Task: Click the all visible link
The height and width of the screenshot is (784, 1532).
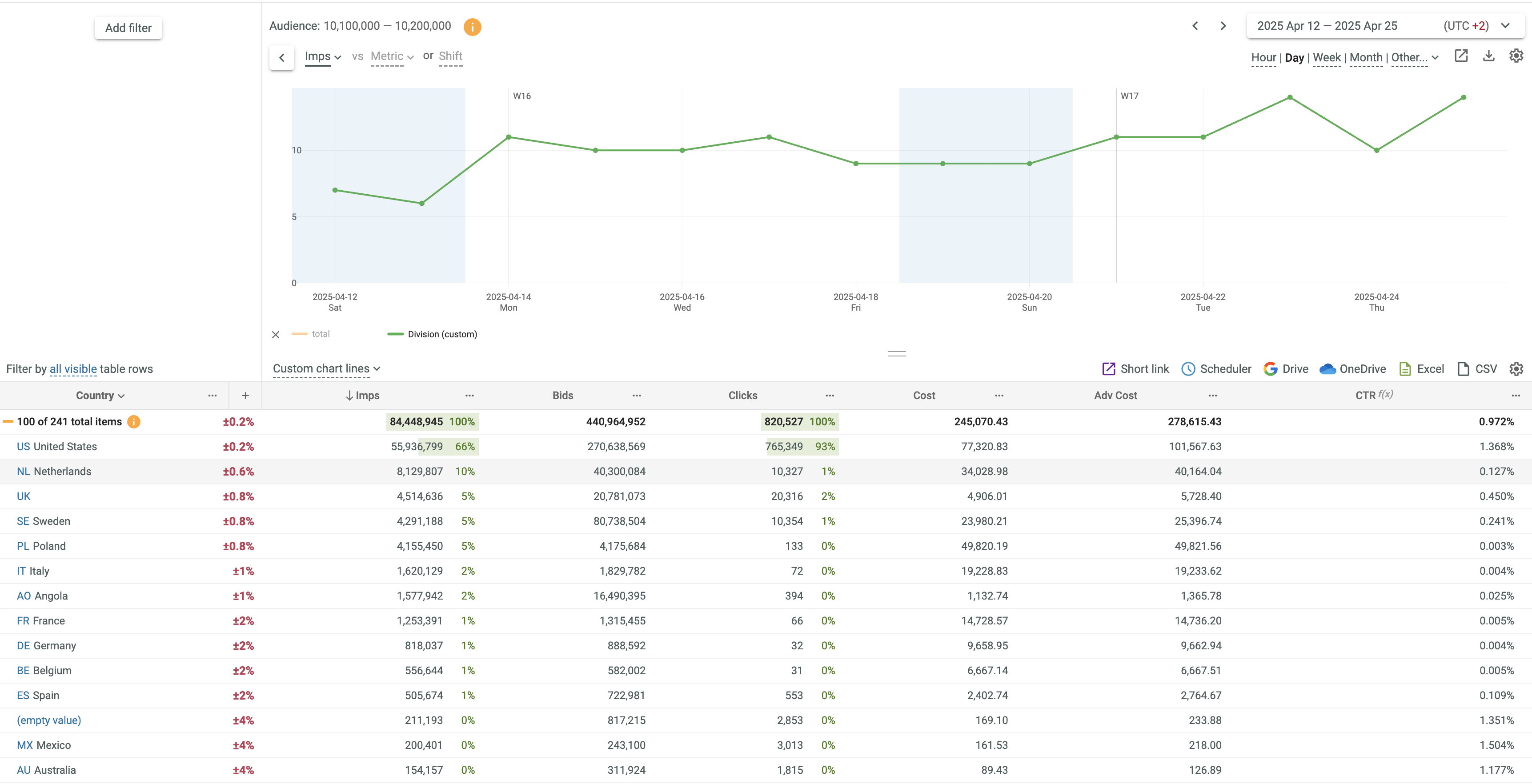Action: (x=72, y=369)
